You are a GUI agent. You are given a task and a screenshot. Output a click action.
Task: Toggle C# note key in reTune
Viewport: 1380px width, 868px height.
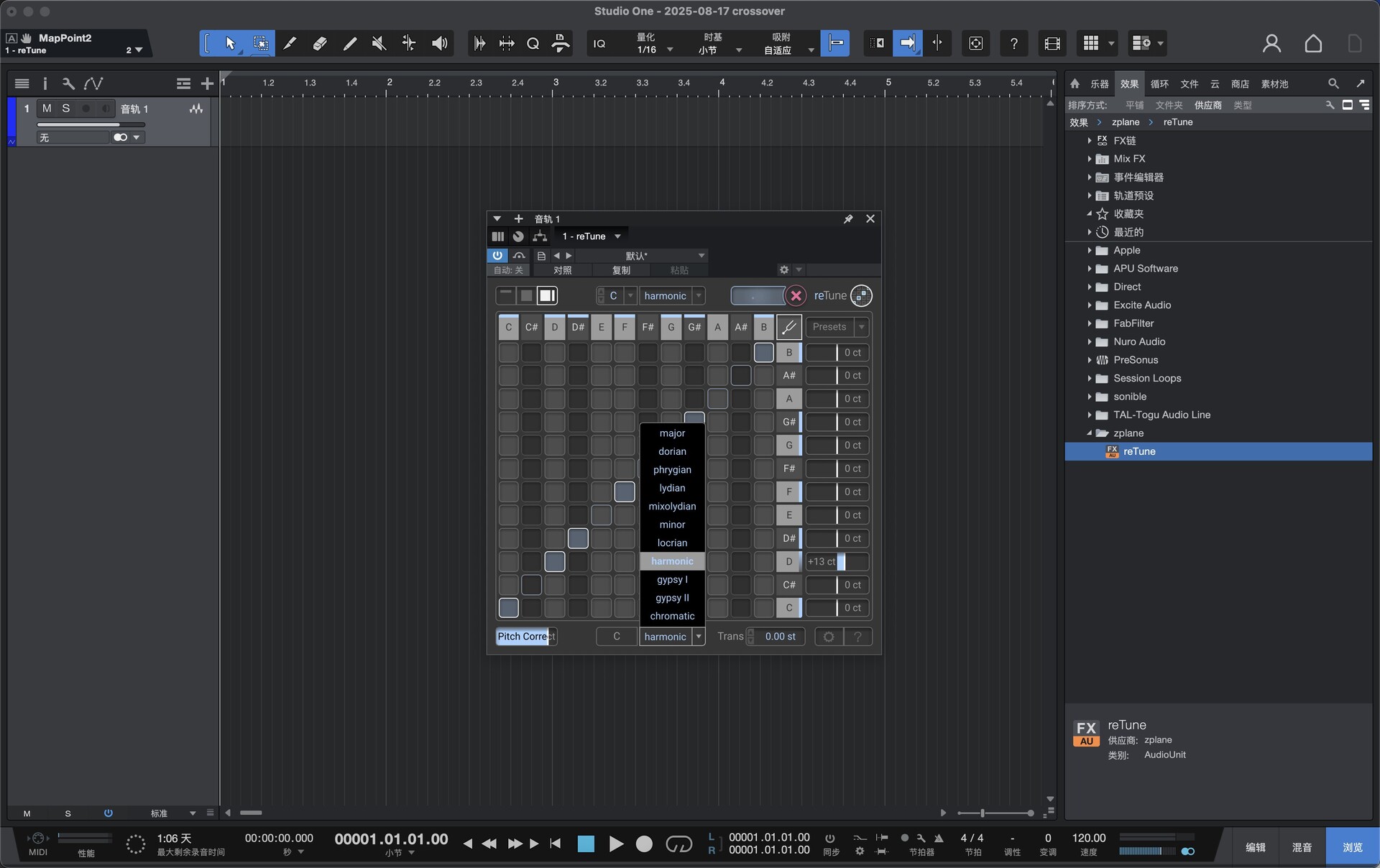click(531, 327)
